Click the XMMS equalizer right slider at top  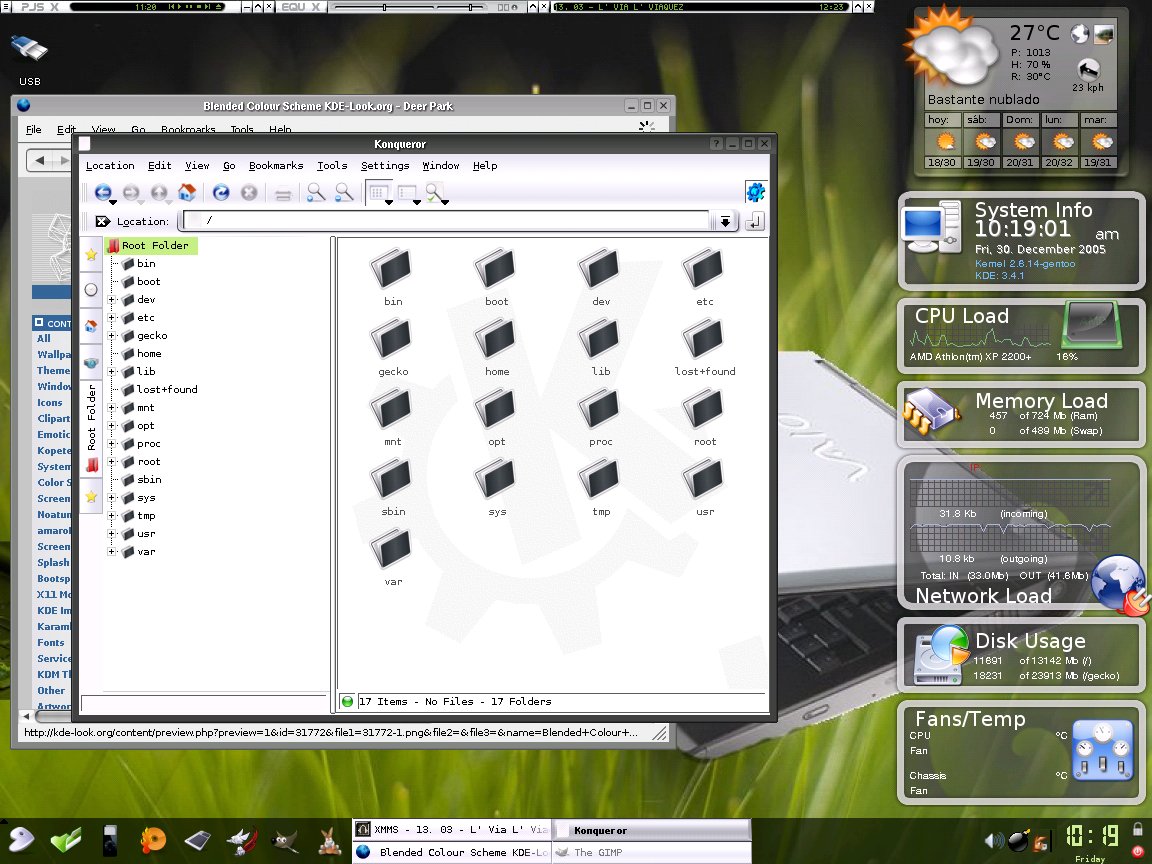coord(471,7)
